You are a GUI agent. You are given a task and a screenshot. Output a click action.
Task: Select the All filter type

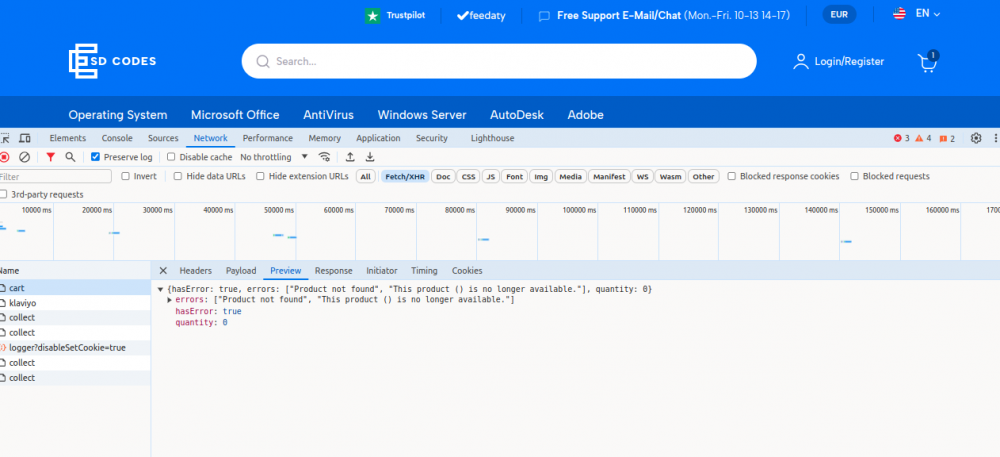pyautogui.click(x=365, y=177)
